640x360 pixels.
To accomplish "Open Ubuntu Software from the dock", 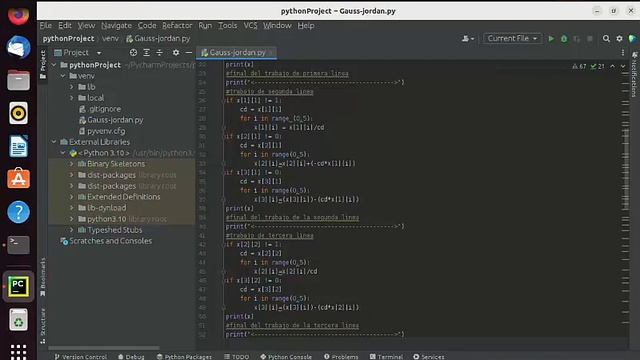I will click(x=18, y=179).
